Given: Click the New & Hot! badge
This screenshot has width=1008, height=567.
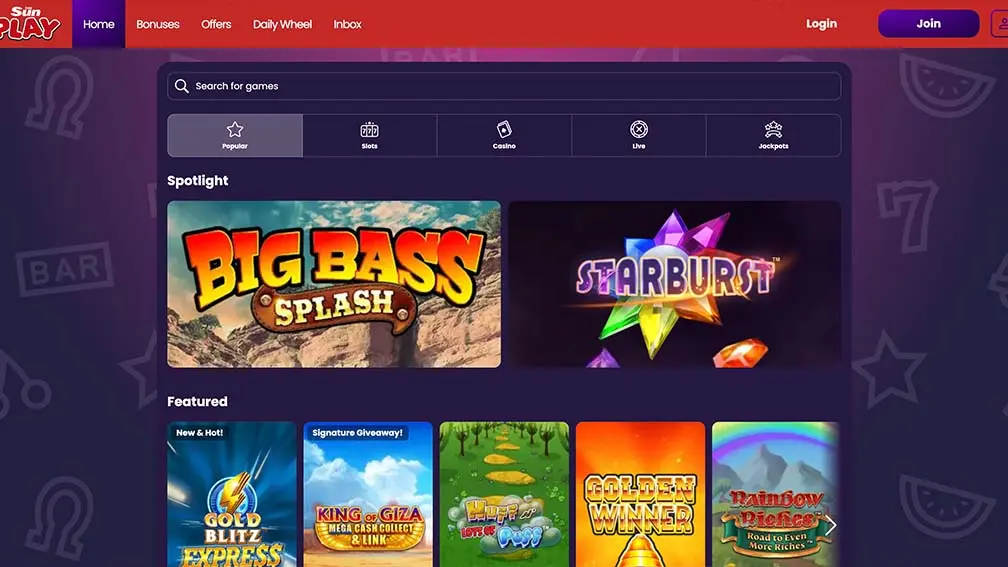Looking at the screenshot, I should point(199,433).
